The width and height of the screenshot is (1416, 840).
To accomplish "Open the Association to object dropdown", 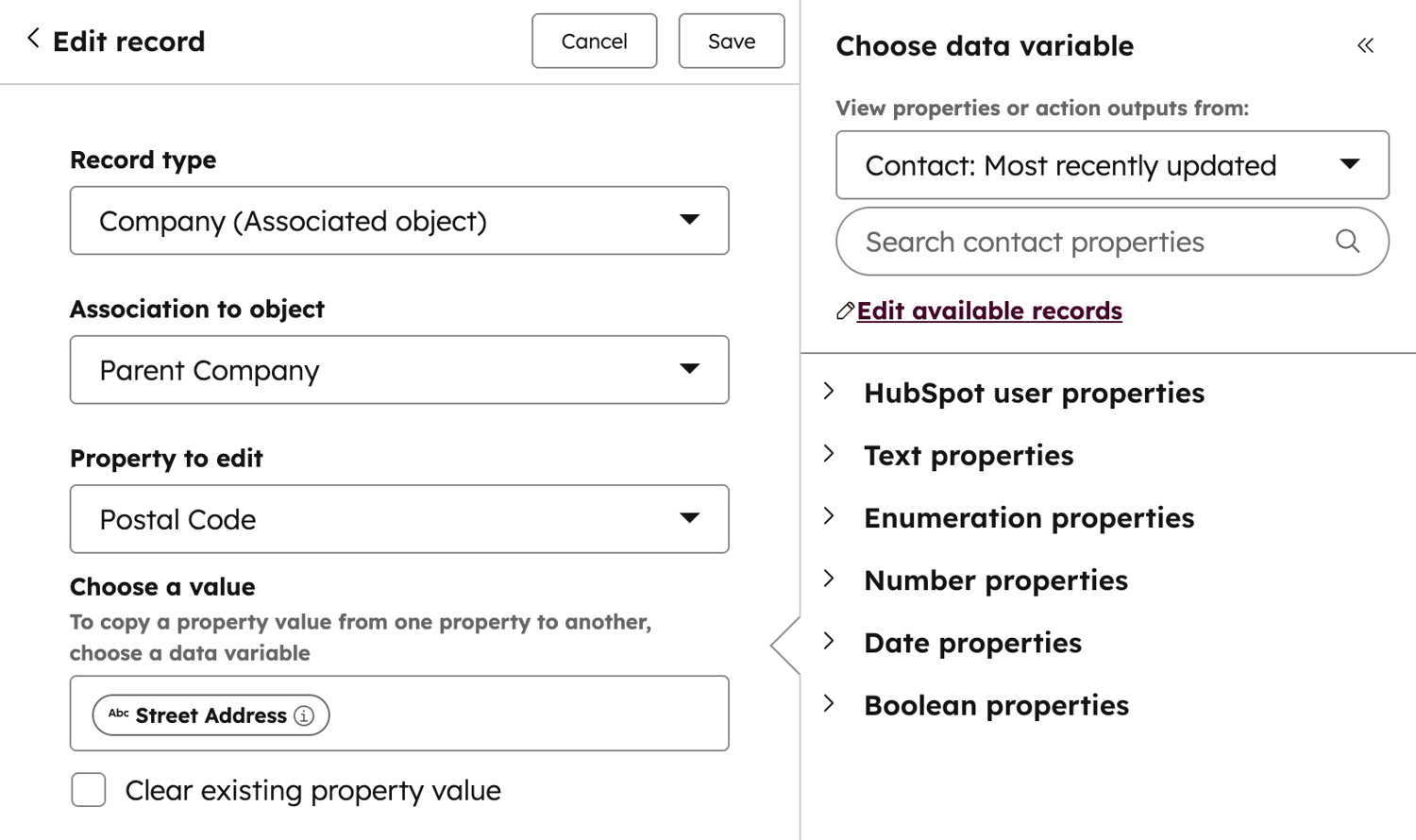I will click(x=398, y=370).
